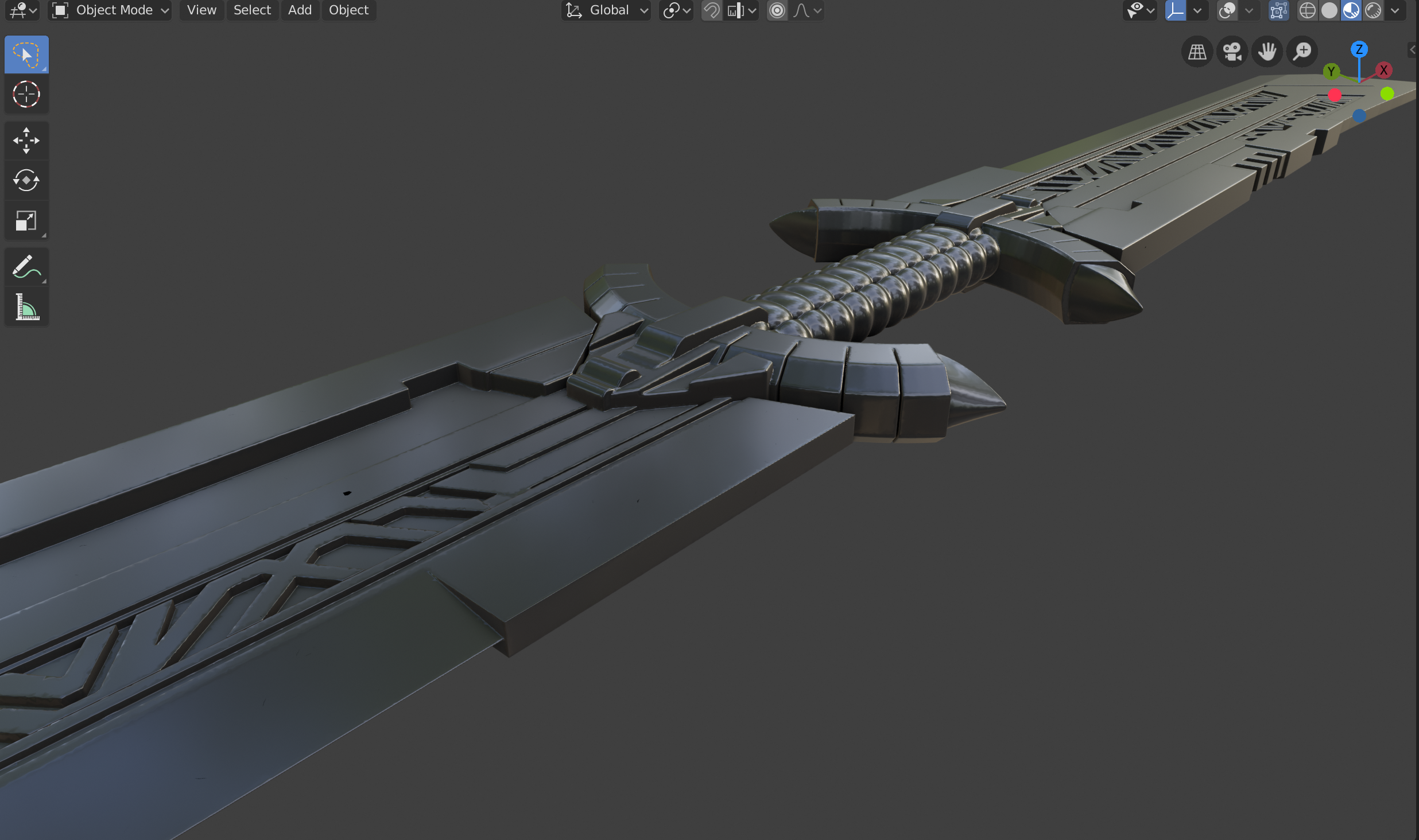Toggle X-ray view

tap(1278, 10)
